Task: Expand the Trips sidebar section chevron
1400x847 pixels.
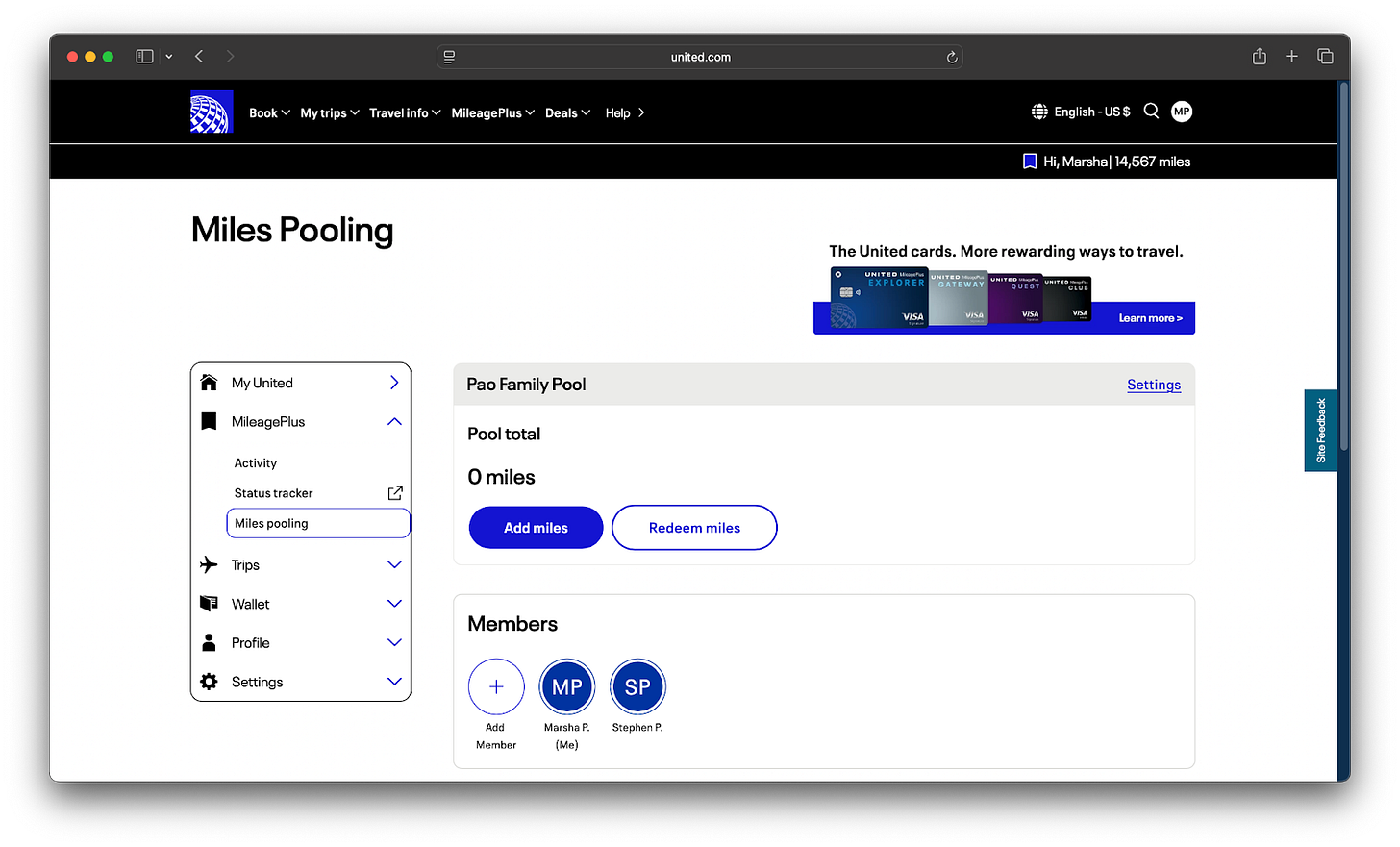Action: 394,564
